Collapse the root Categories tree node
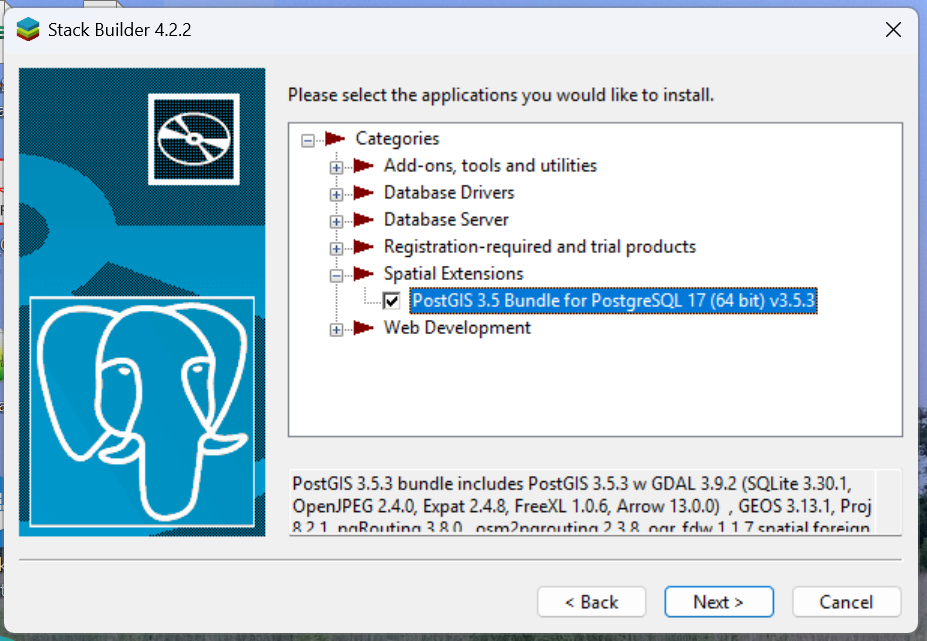The image size is (927, 641). point(308,140)
